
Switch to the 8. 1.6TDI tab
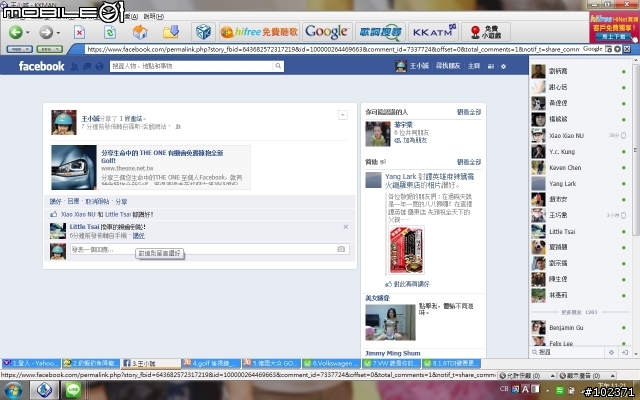[x=451, y=363]
